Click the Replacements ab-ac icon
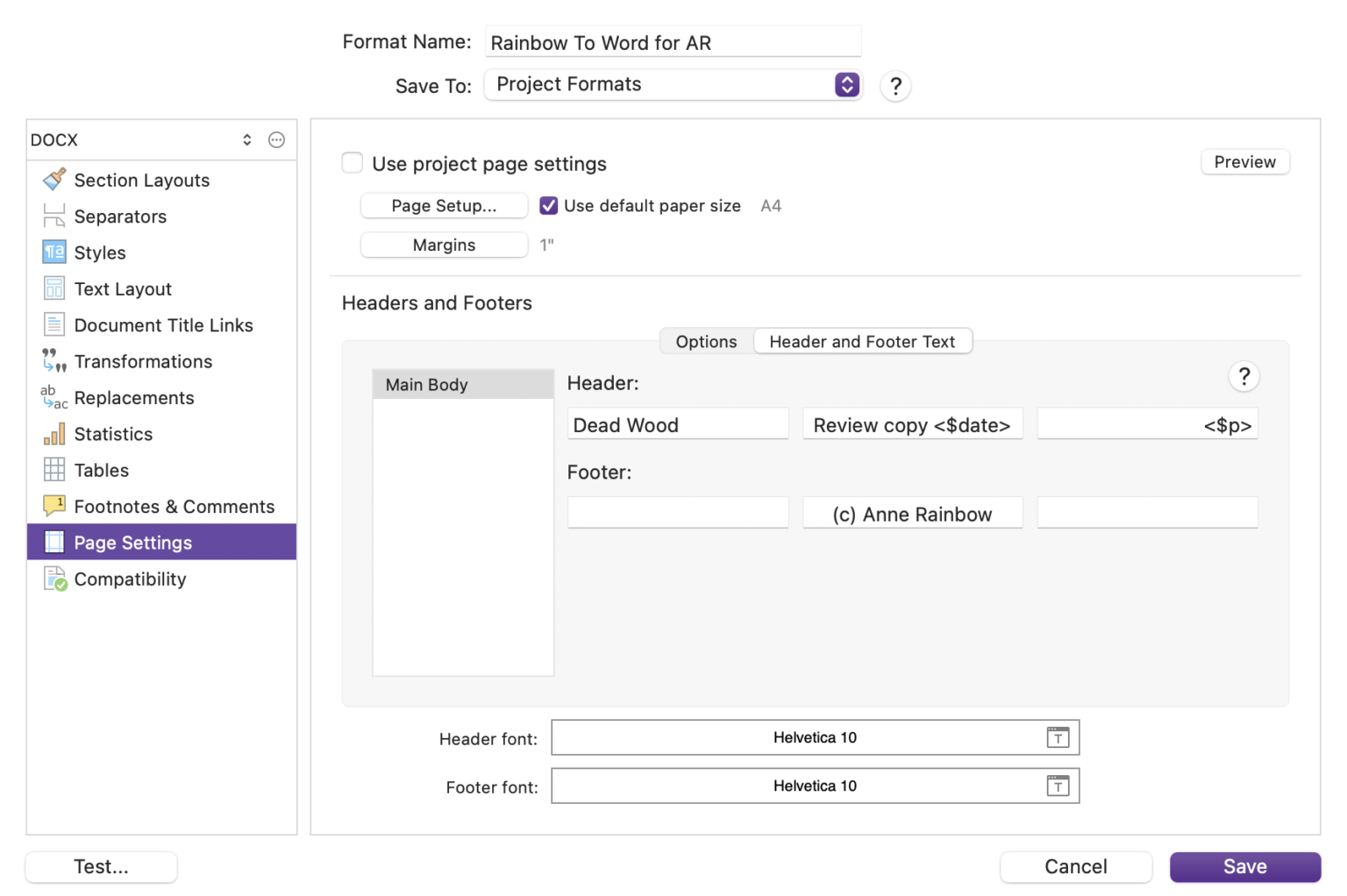Image resolution: width=1347 pixels, height=896 pixels. [53, 397]
